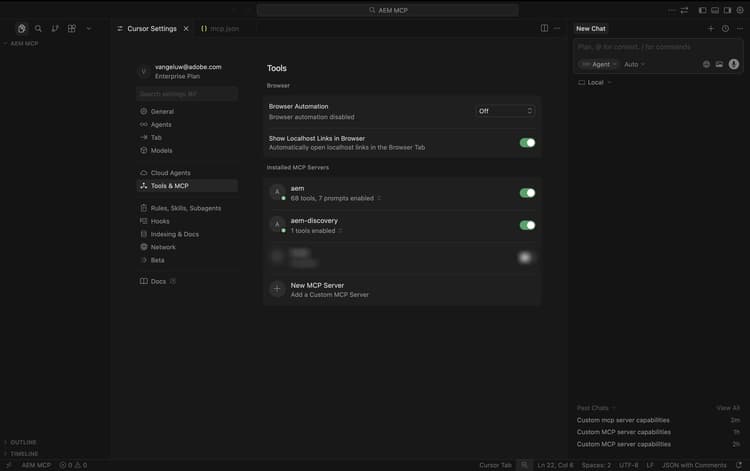Click the errors and warnings status indicator
Screen dimensions: 750x471
point(73,465)
